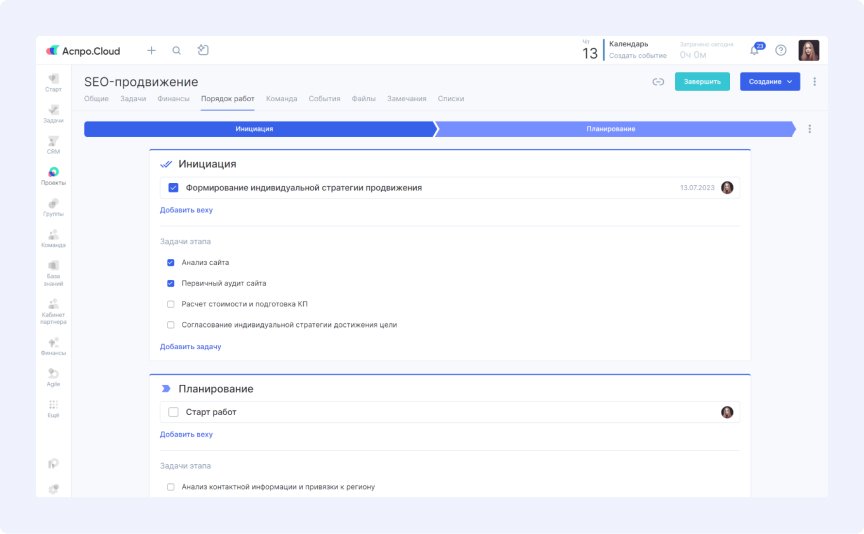864x534 pixels.
Task: Open the База знаний sidebar icon
Action: pos(53,273)
